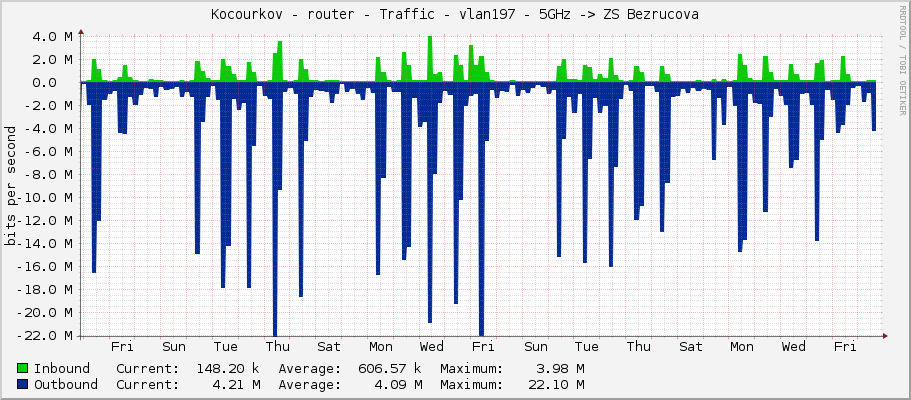Click the green Inbound legend swatch
Image resolution: width=911 pixels, height=400 pixels.
(23, 368)
